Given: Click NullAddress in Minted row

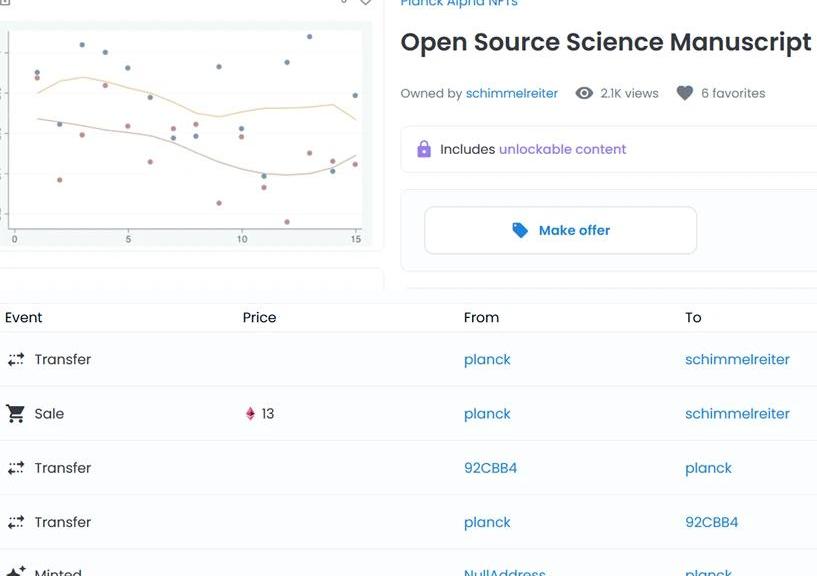Looking at the screenshot, I should [x=505, y=572].
